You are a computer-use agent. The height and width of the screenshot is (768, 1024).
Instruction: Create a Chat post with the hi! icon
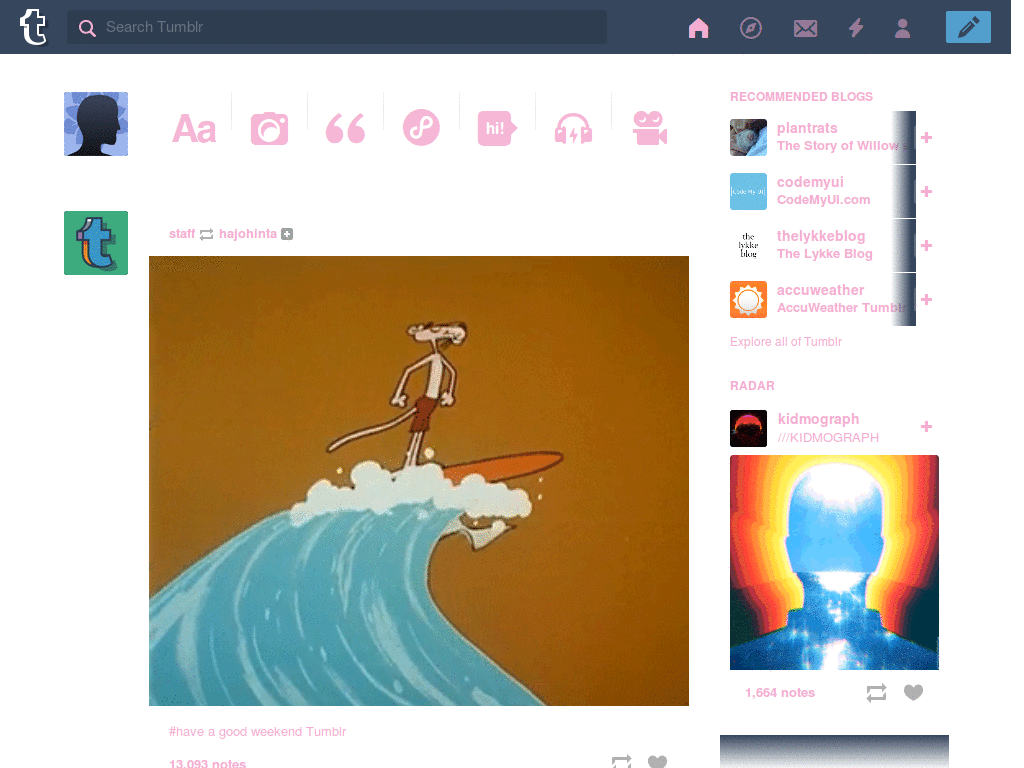[x=497, y=128]
